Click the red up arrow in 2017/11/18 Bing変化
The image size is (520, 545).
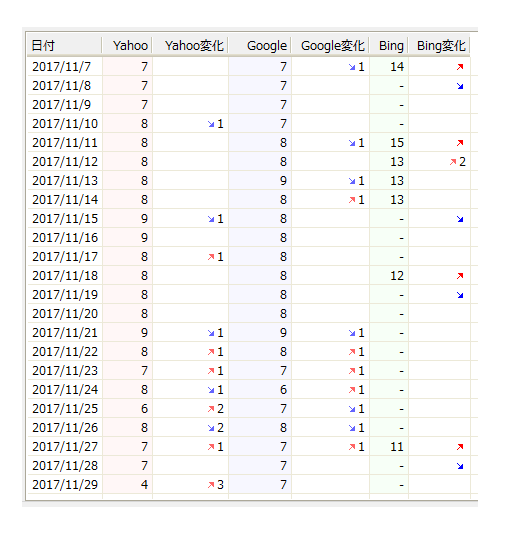coord(460,276)
